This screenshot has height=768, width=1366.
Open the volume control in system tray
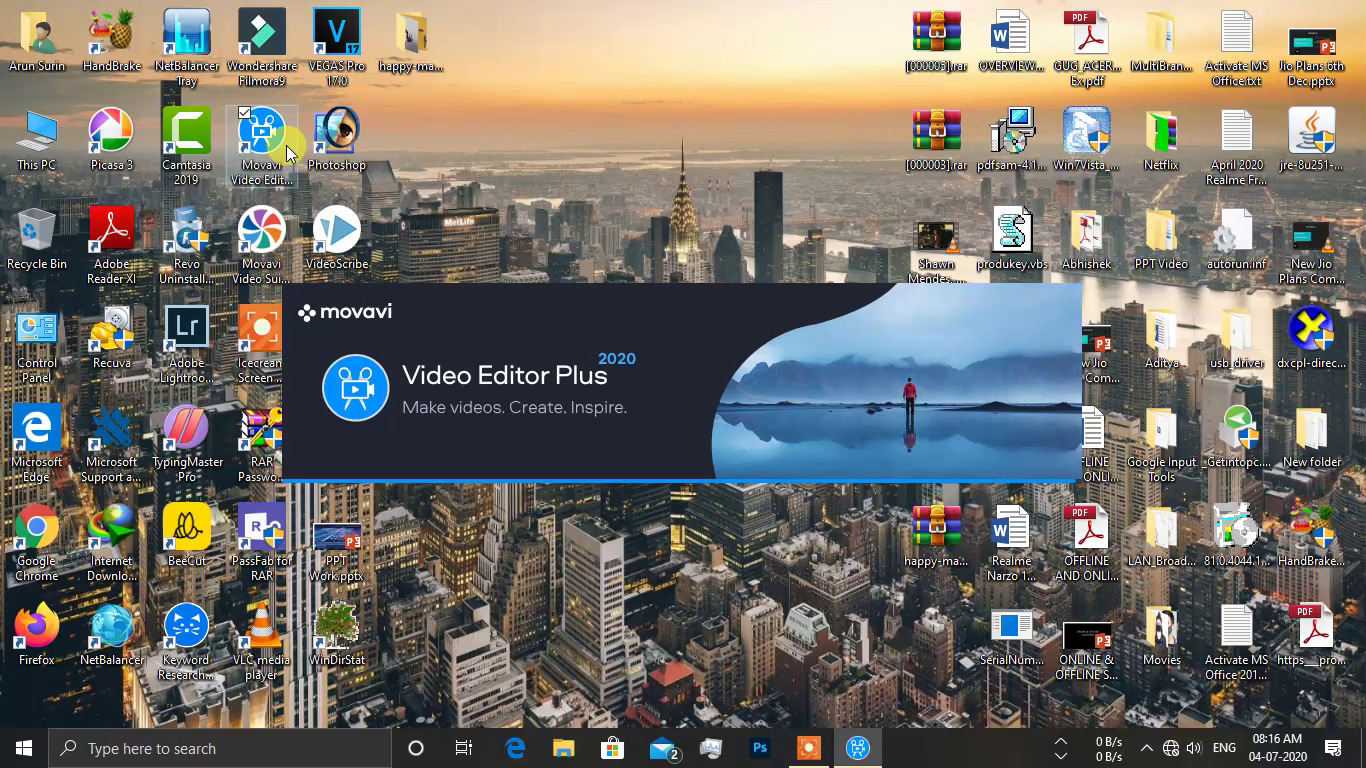[x=1194, y=747]
